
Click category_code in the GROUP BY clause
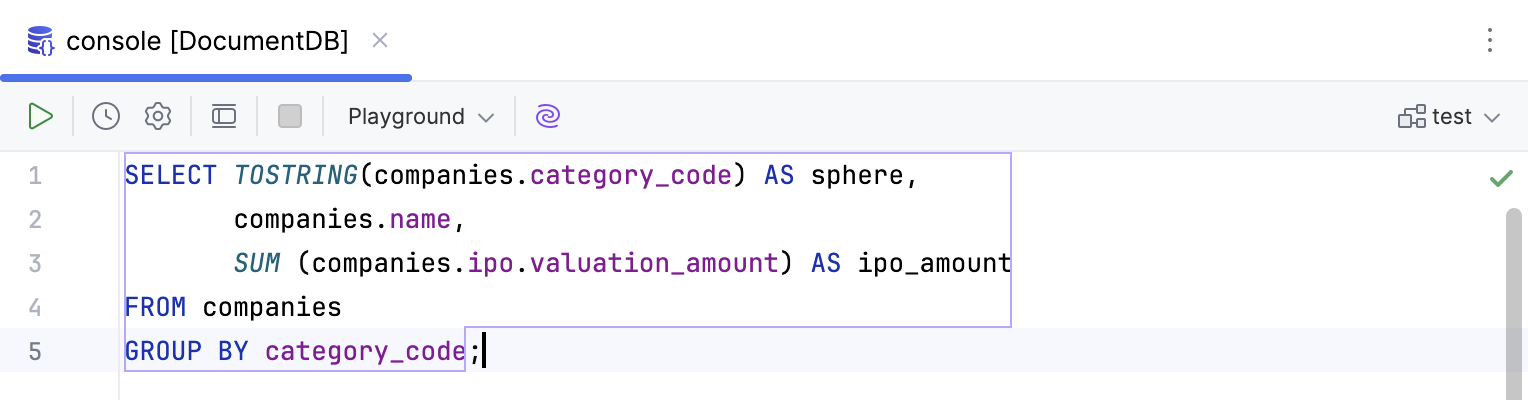point(365,352)
